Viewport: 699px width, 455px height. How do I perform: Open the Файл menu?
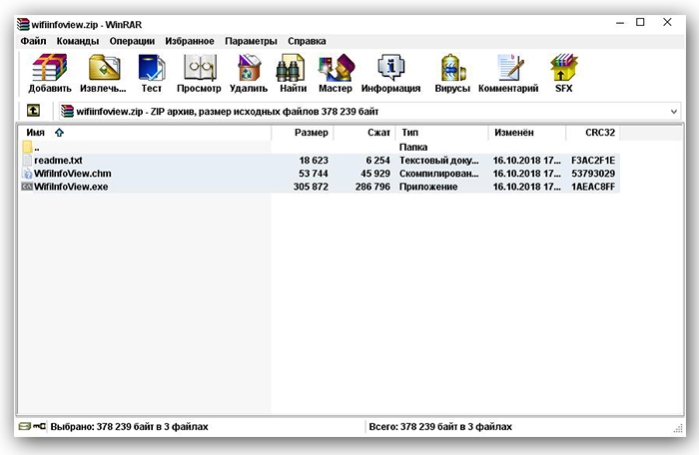click(33, 41)
